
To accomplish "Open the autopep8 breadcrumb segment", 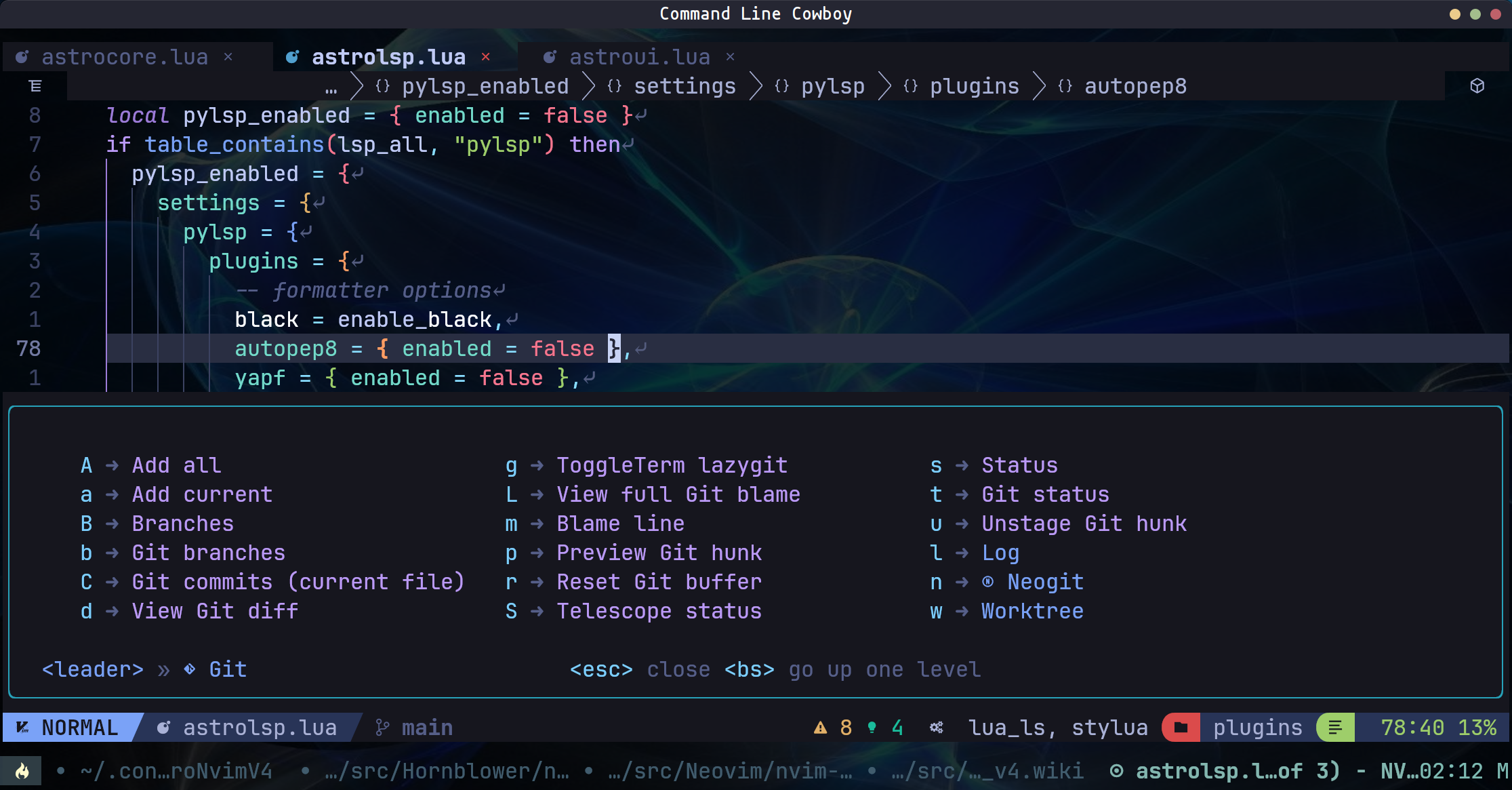I will 1135,87.
